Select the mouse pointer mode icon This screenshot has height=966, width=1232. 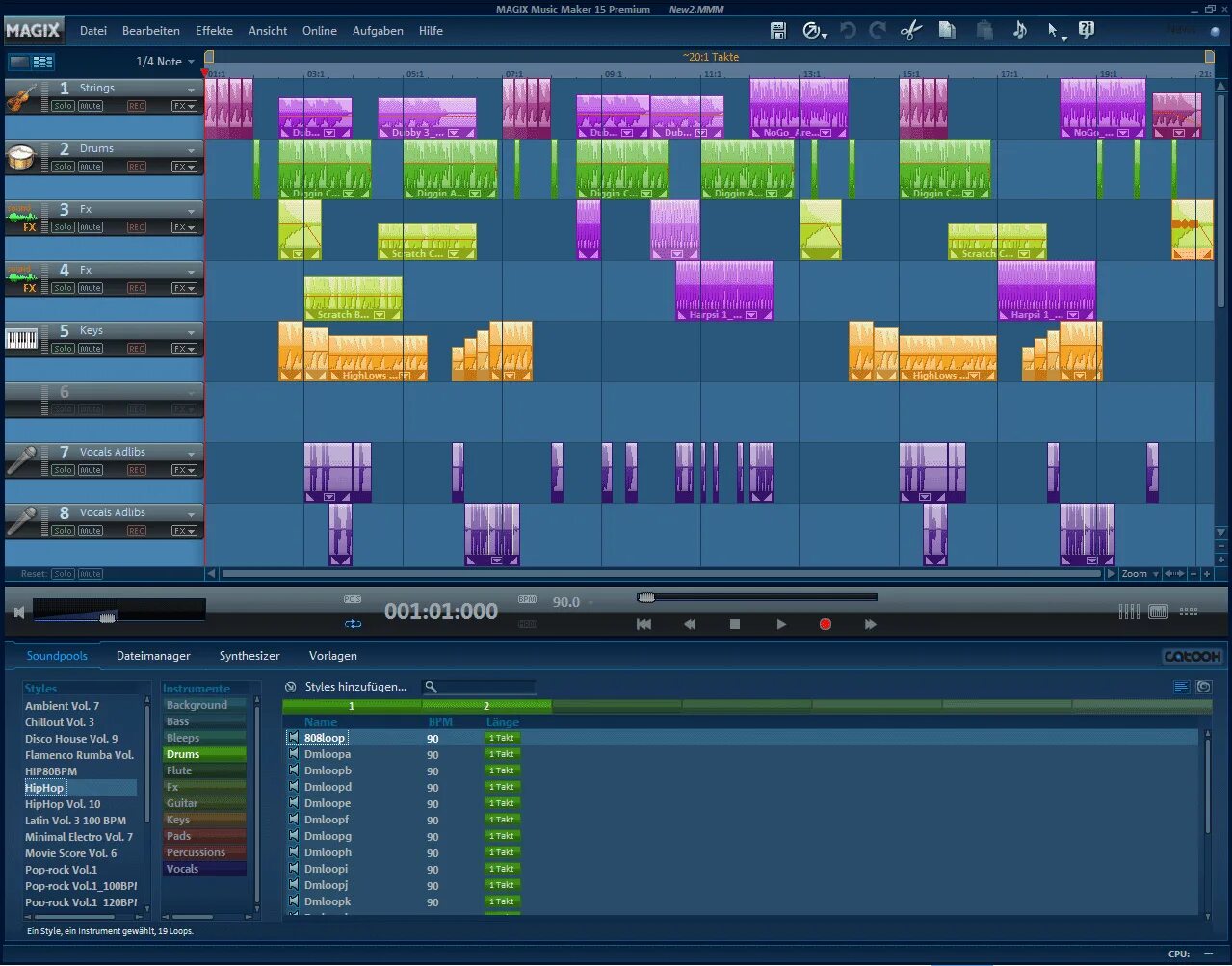[1057, 31]
